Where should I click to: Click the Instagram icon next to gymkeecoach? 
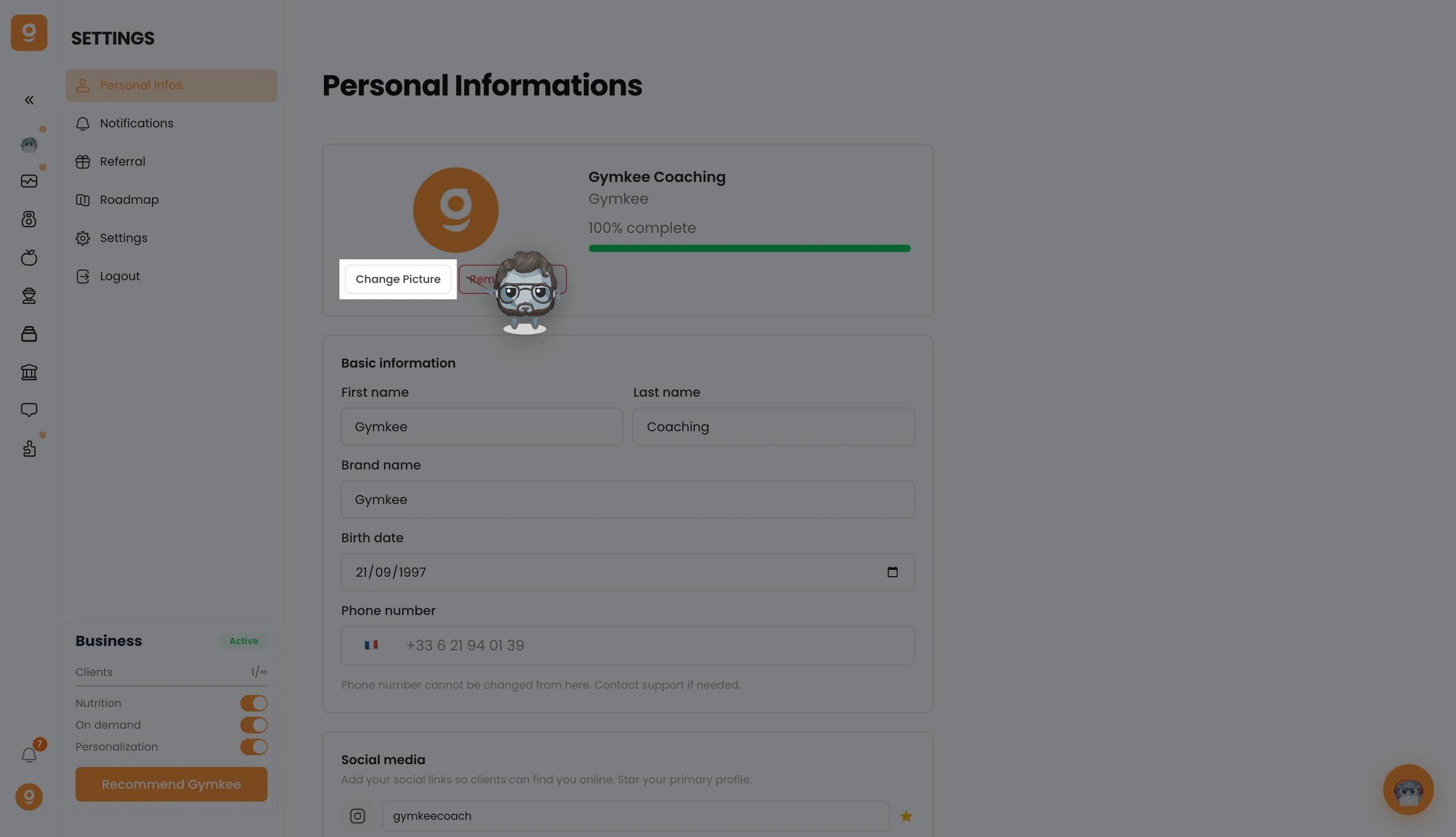click(357, 816)
